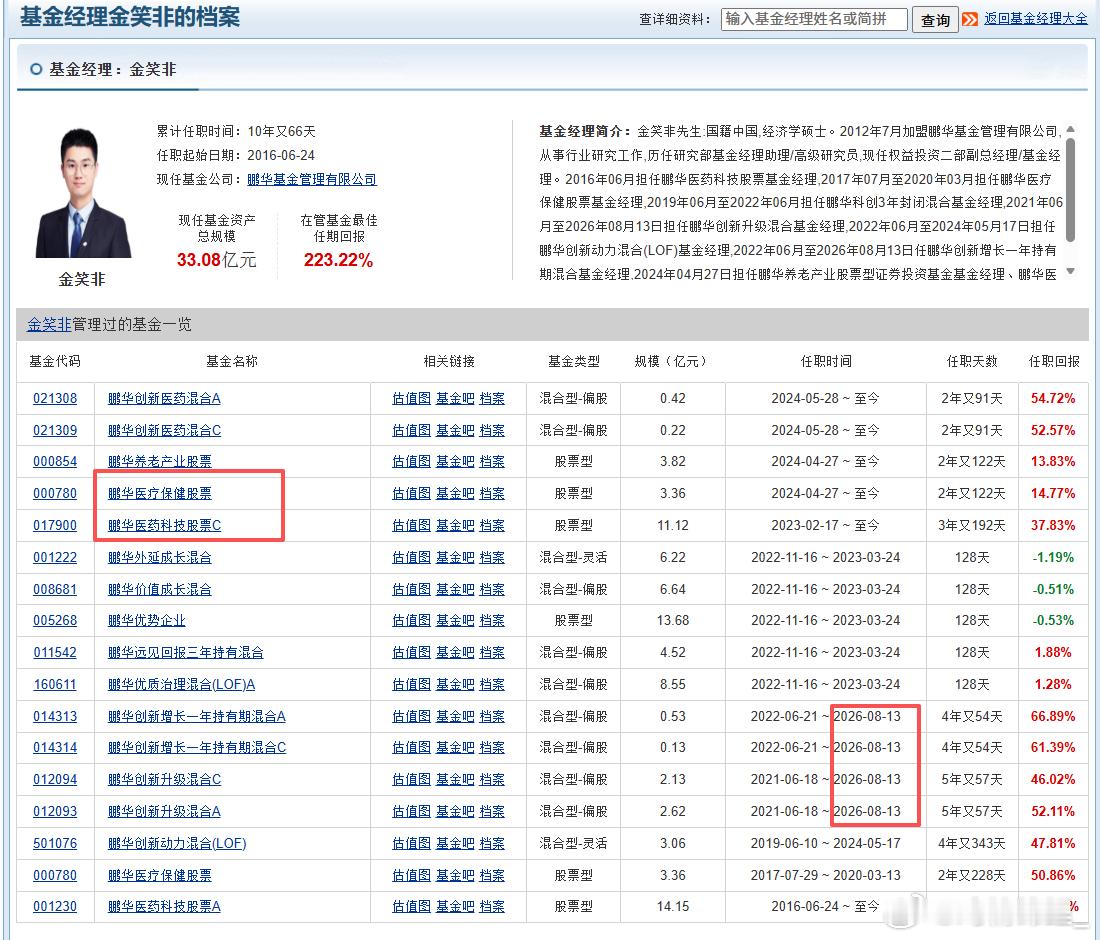Image resolution: width=1100 pixels, height=940 pixels.
Task: Click the orange arrow icon beside 返回基金经理大全
Action: [970, 19]
